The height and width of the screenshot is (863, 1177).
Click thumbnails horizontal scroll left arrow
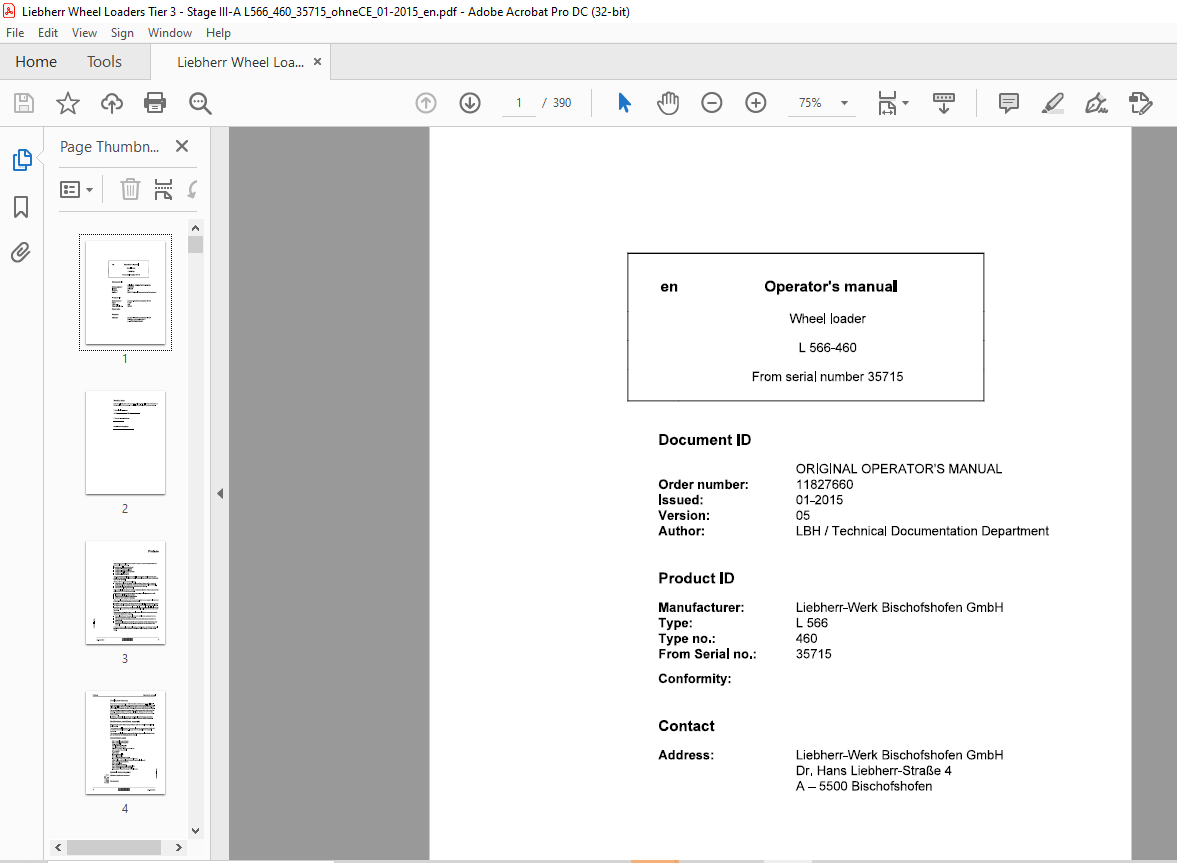[x=59, y=847]
